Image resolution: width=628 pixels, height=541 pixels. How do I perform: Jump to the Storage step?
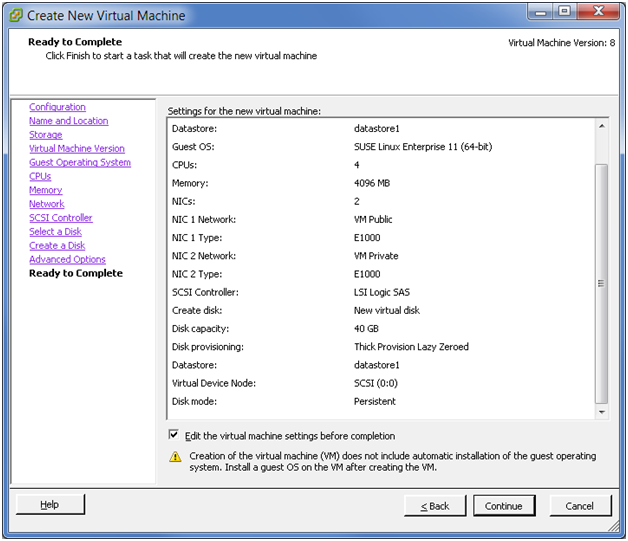coord(46,135)
